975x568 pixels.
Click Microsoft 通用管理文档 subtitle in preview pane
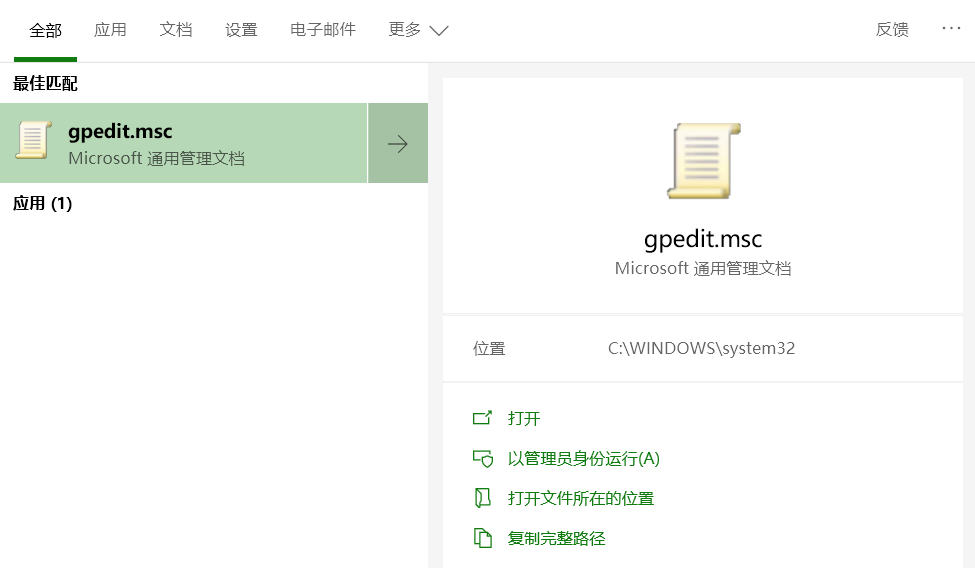click(x=703, y=269)
